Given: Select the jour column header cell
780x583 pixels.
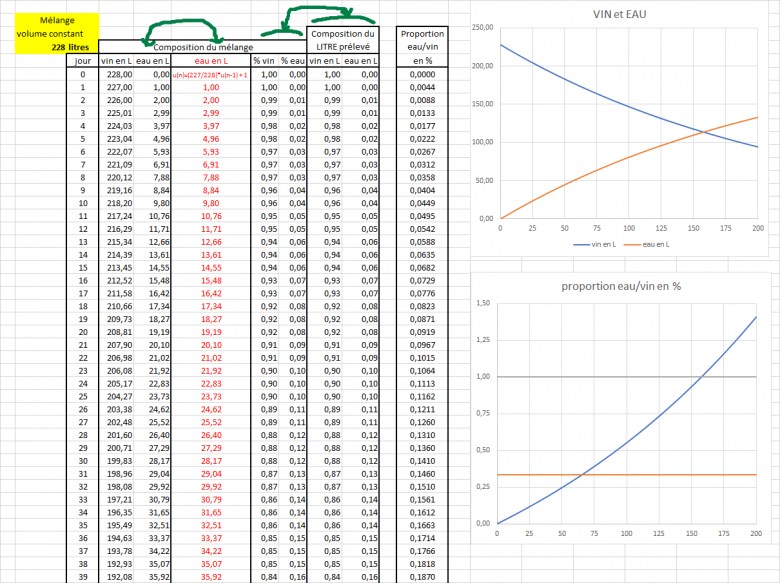Looking at the screenshot, I should coord(82,61).
